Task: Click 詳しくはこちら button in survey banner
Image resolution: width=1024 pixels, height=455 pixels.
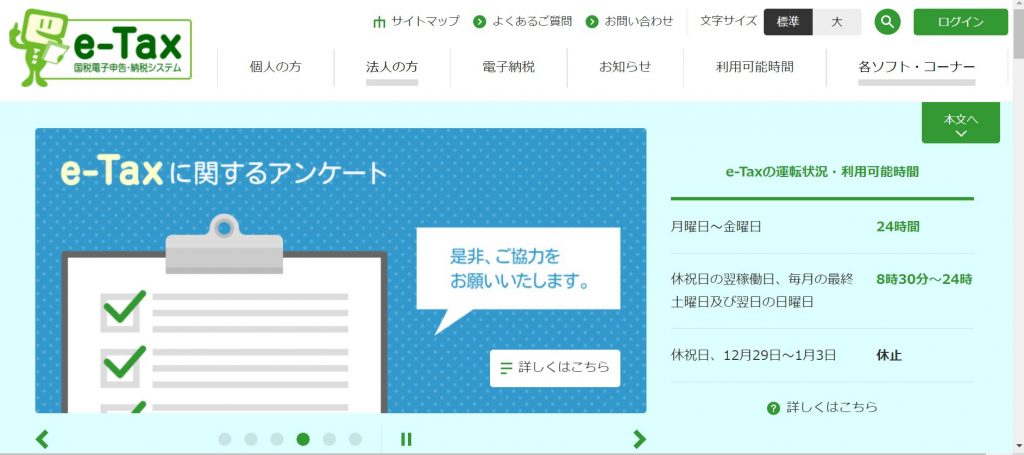Action: tap(555, 368)
